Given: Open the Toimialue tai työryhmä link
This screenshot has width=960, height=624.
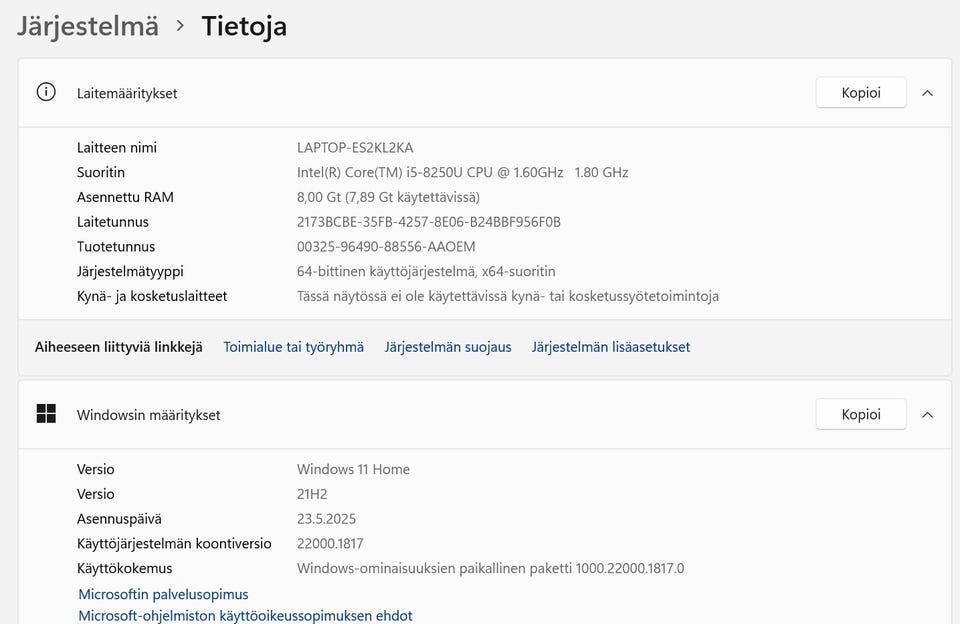Looking at the screenshot, I should (293, 347).
